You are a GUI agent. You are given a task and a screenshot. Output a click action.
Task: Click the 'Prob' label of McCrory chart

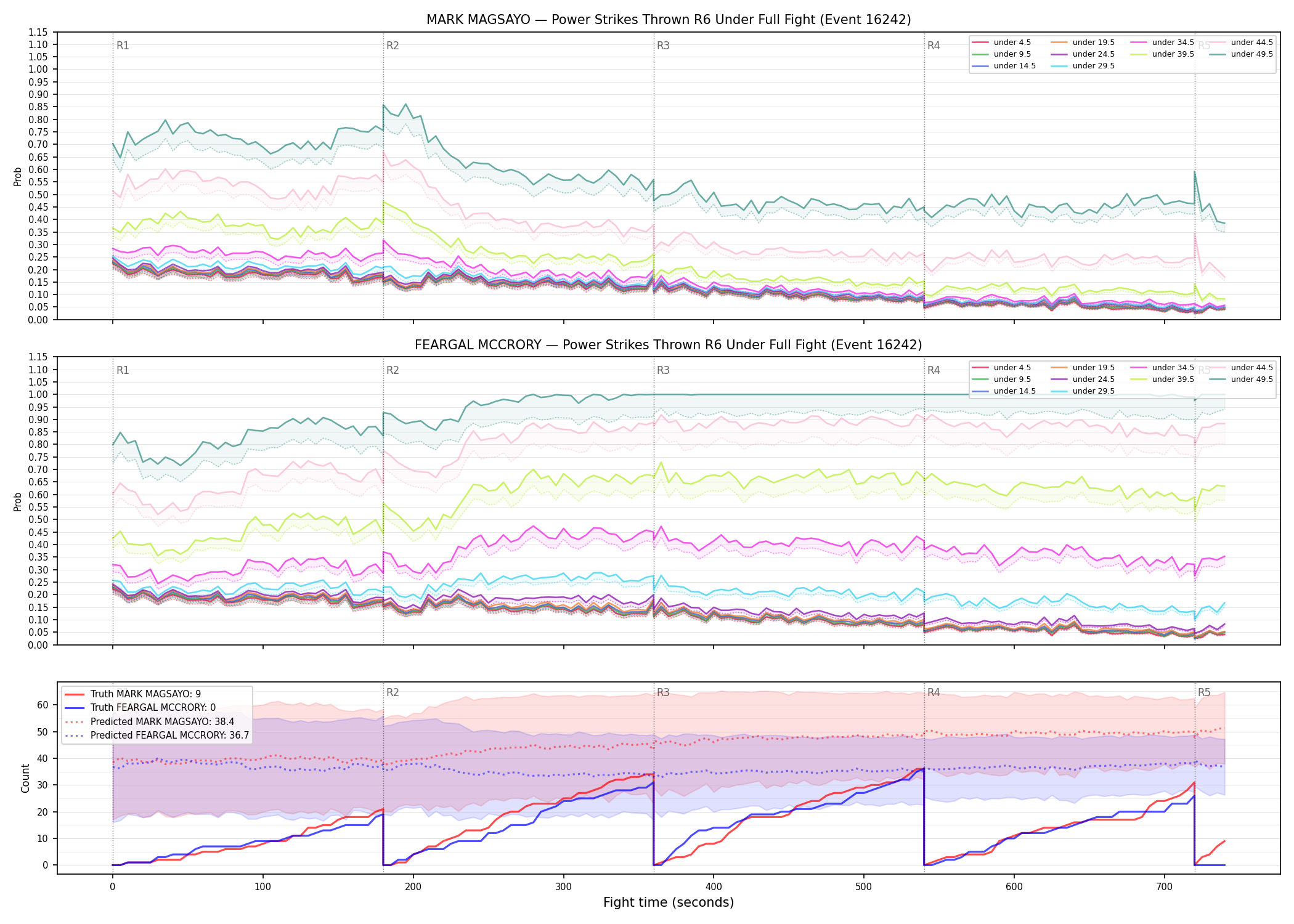coord(18,501)
